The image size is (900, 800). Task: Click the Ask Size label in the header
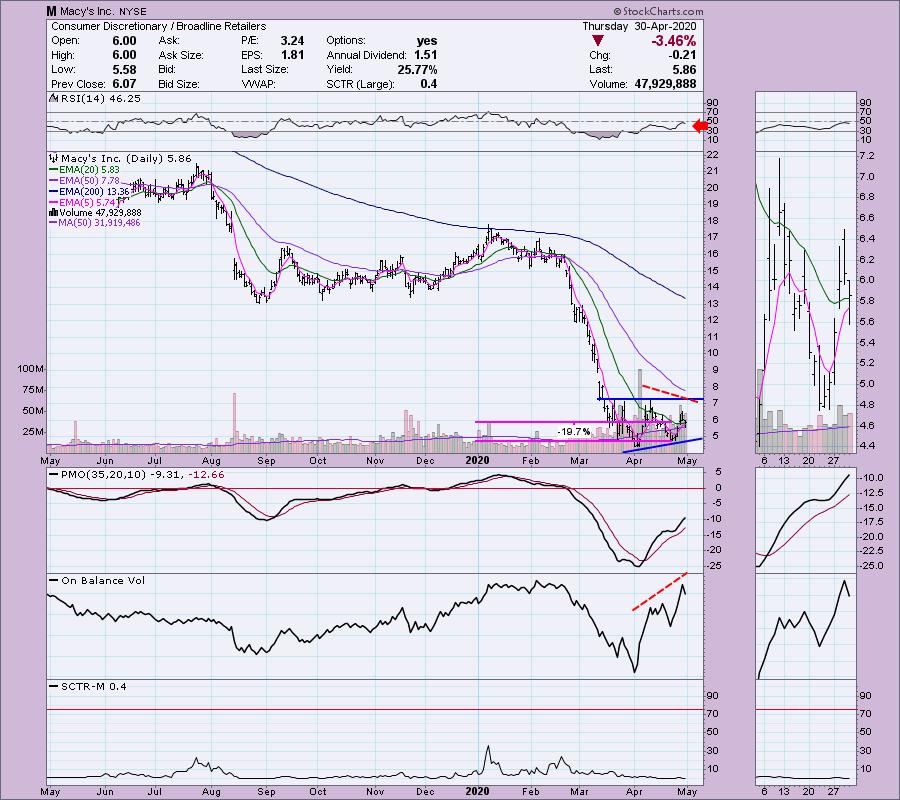point(180,55)
